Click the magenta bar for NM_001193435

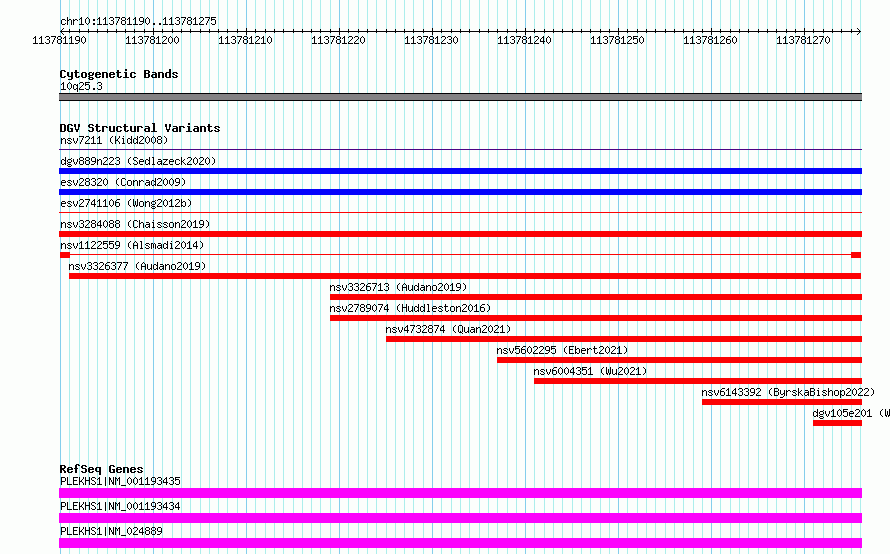460,493
